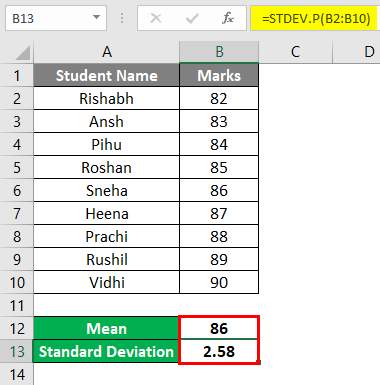Click the Cancel (X) formula bar icon
The width and height of the screenshot is (380, 385).
[x=156, y=18]
